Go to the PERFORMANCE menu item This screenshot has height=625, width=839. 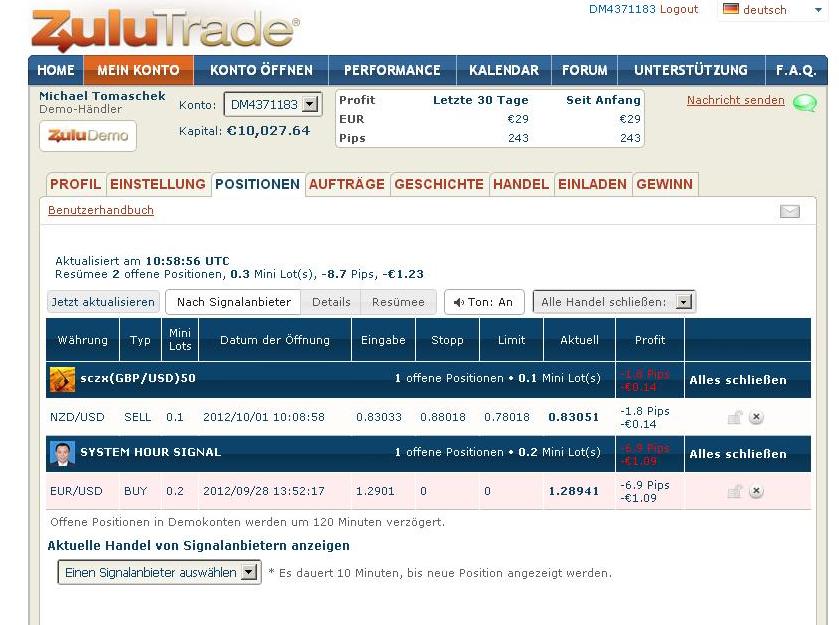tap(392, 71)
